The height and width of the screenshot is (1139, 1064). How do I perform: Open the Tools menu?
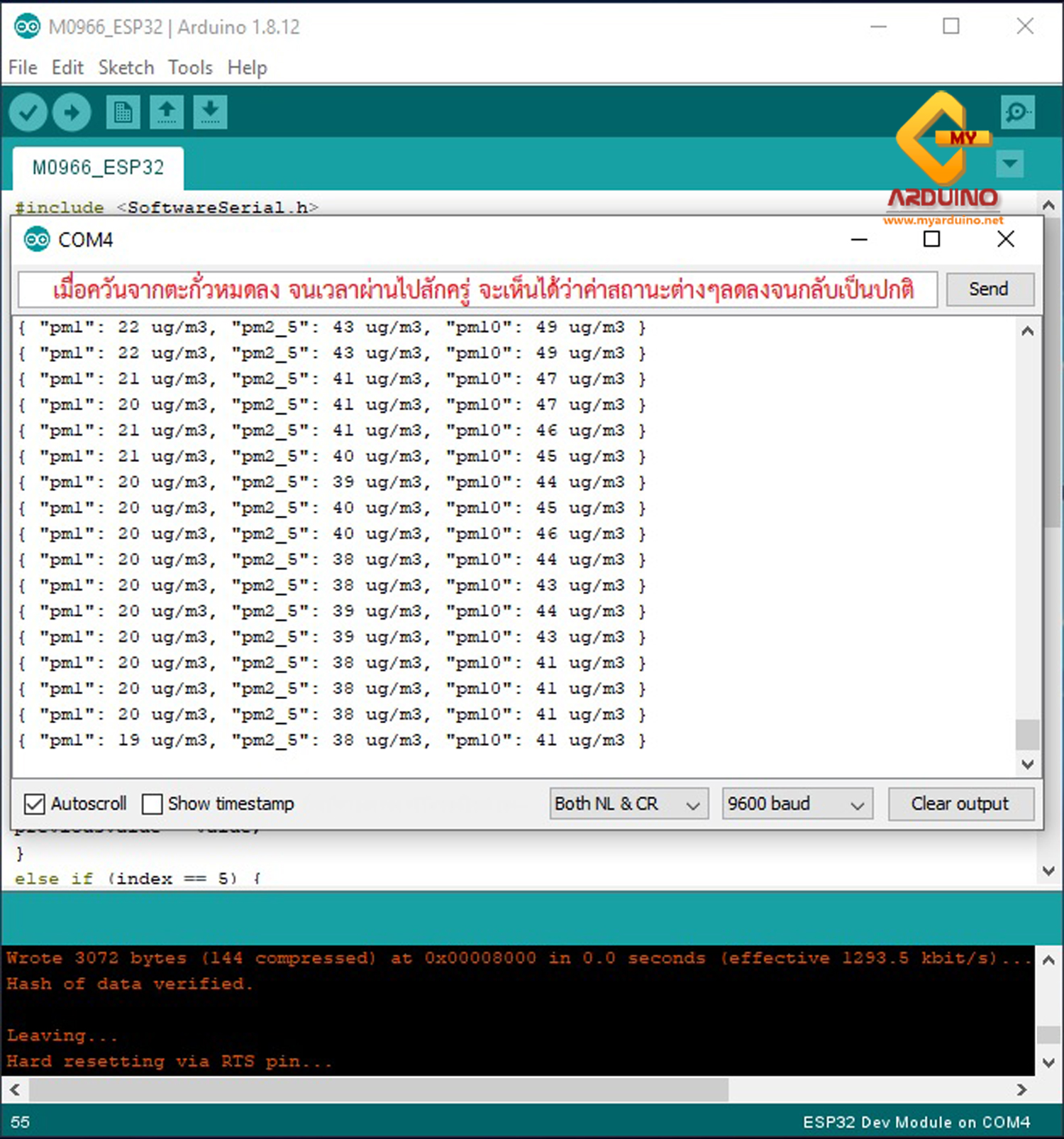190,67
